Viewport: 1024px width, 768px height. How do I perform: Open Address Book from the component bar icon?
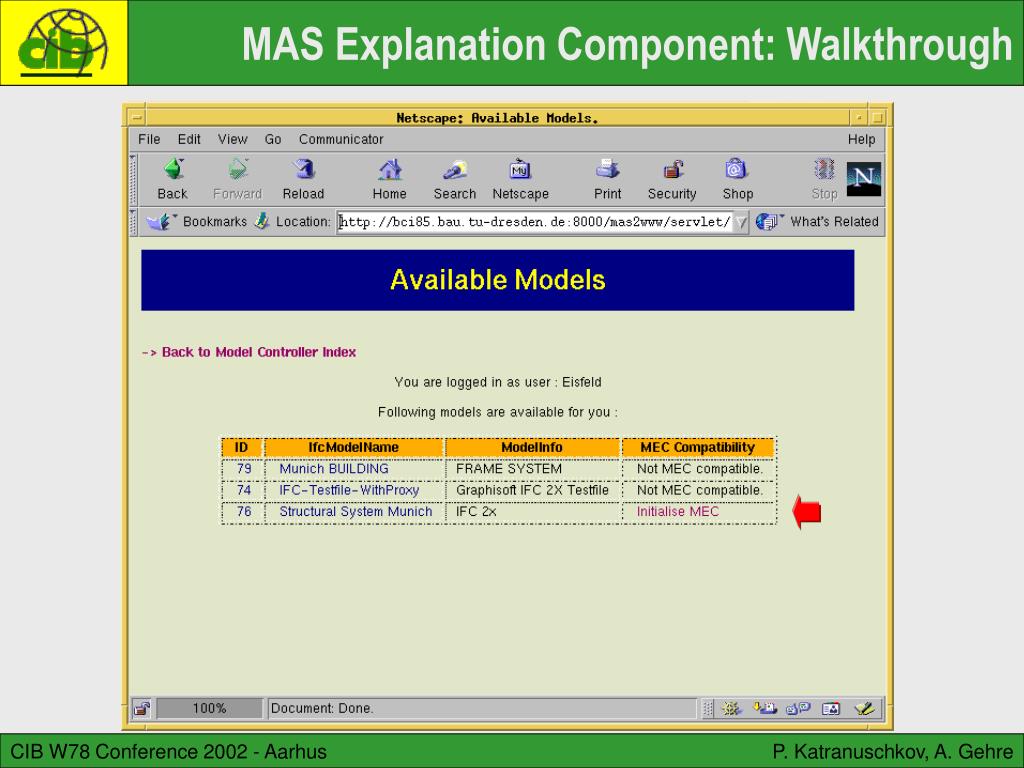coord(831,708)
